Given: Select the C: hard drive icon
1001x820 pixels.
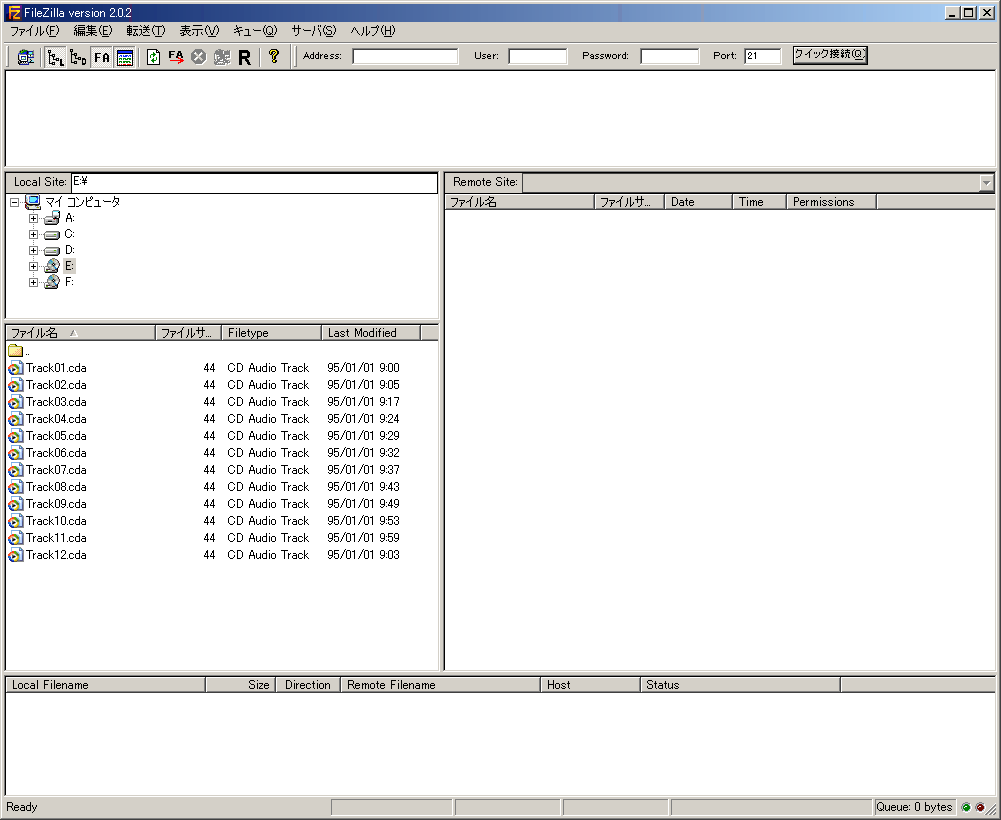Looking at the screenshot, I should pyautogui.click(x=52, y=234).
